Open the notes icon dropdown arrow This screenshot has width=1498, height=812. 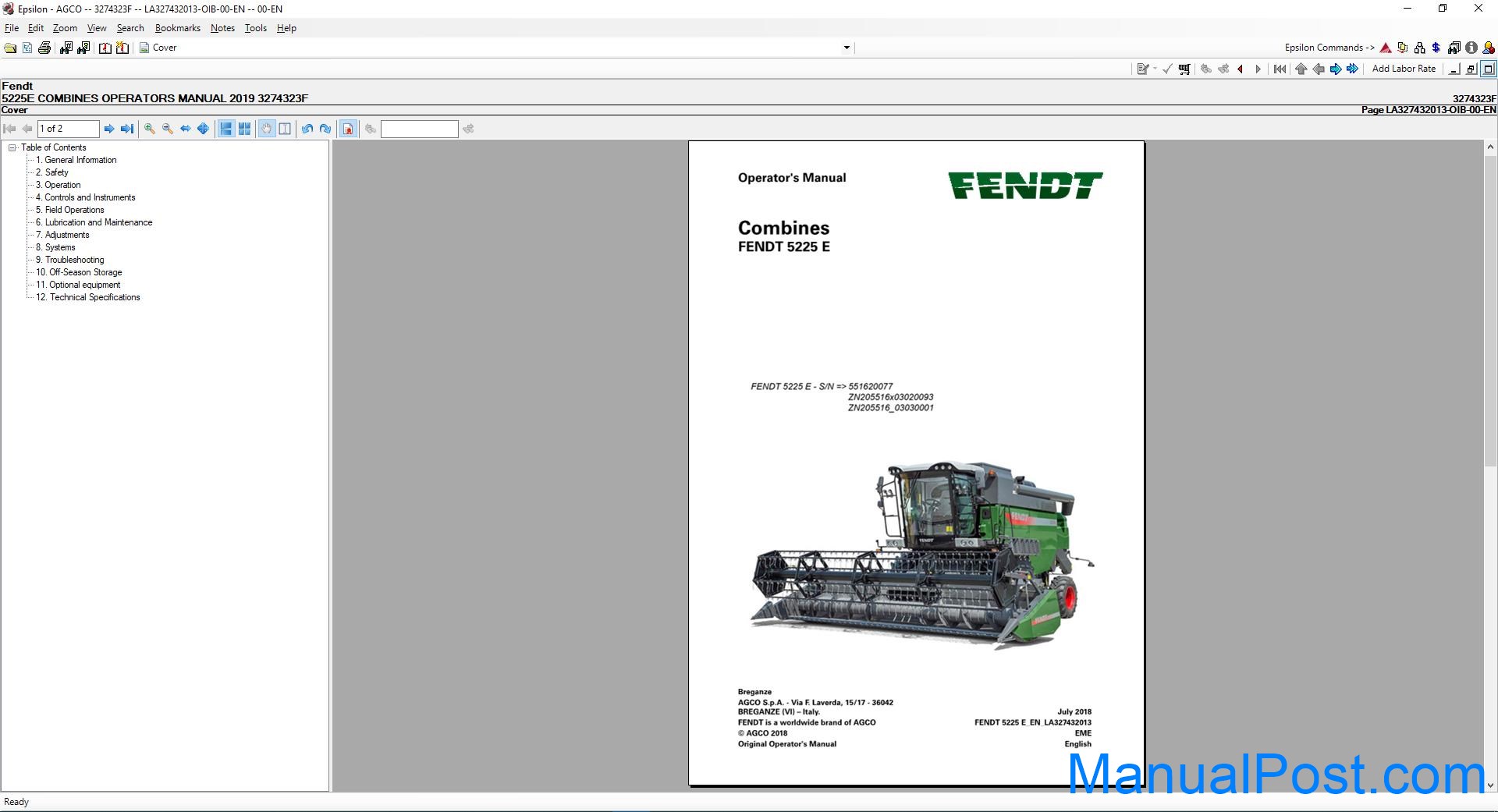point(1155,69)
